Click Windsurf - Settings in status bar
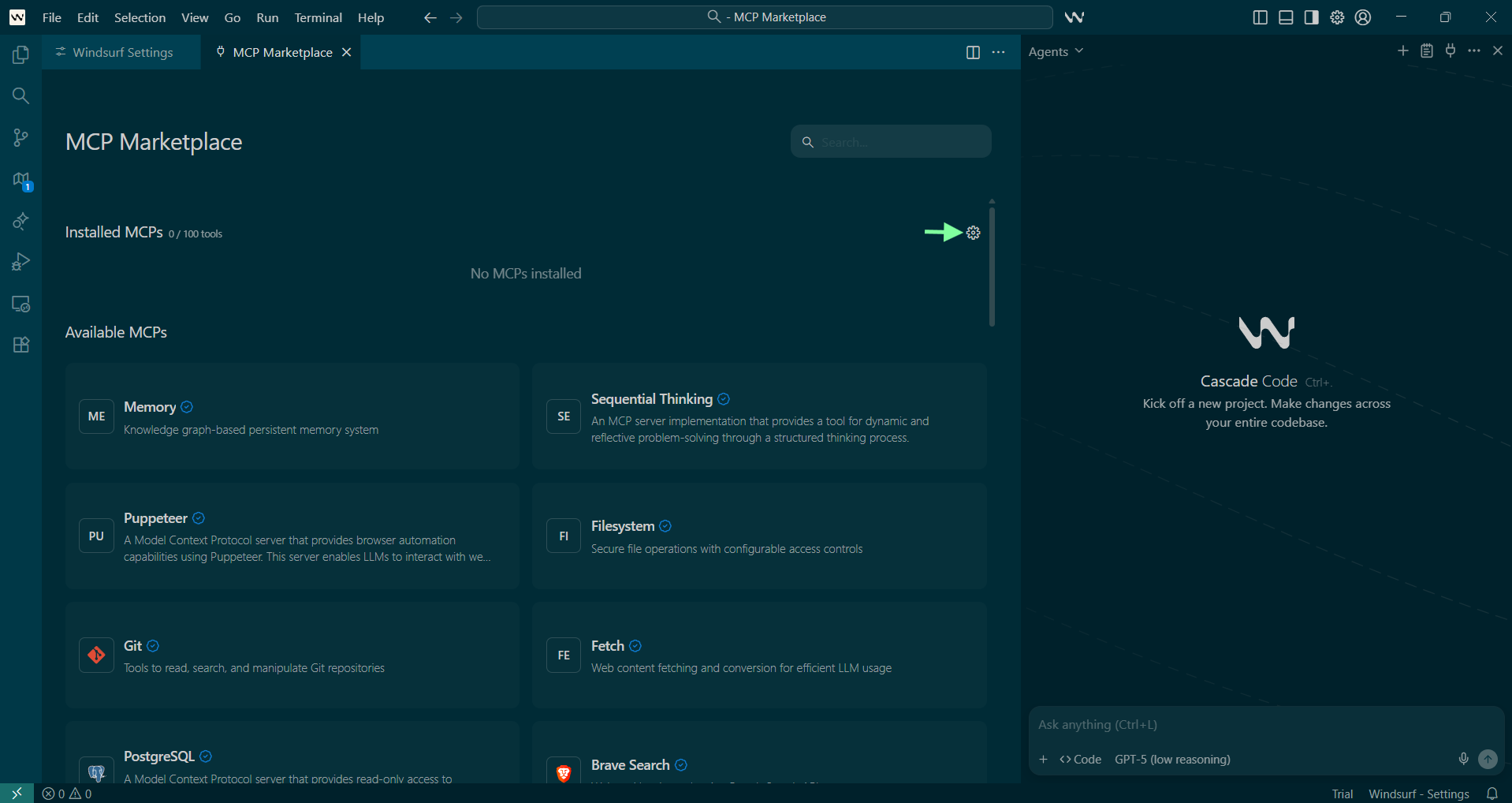The image size is (1512, 803). (x=1419, y=794)
